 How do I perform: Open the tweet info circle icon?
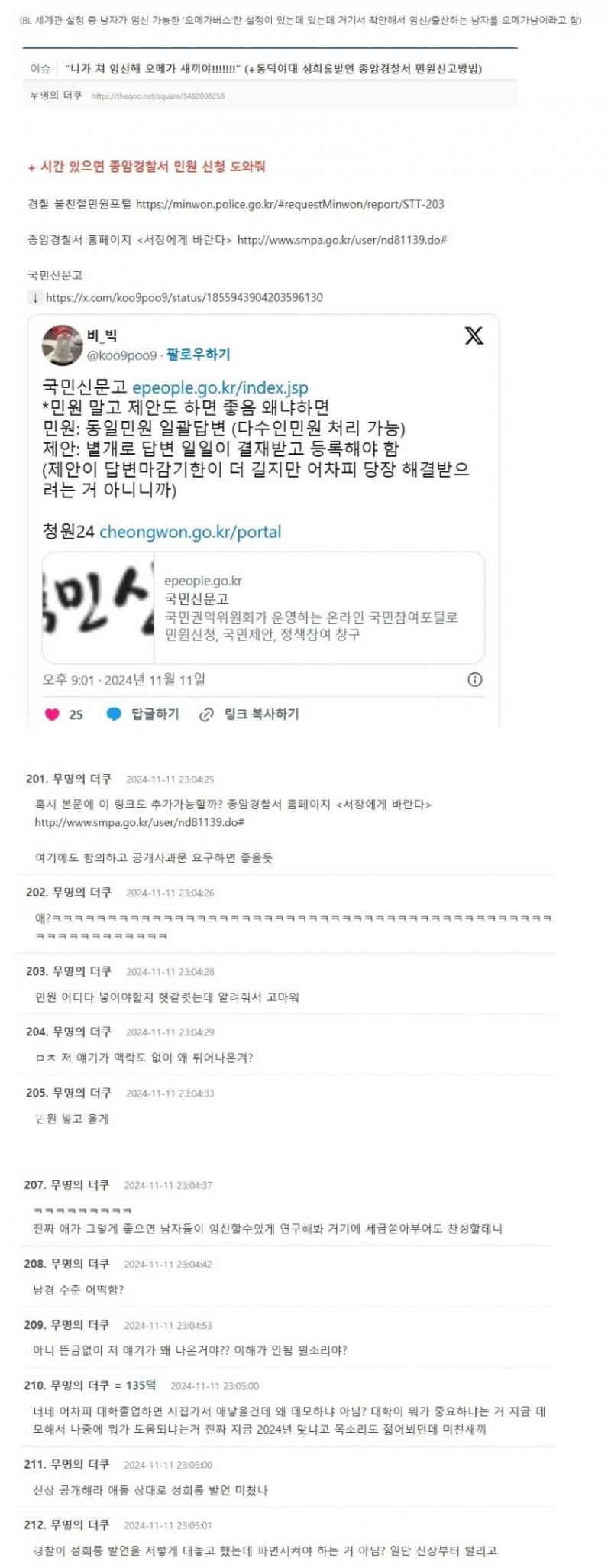pyautogui.click(x=474, y=679)
